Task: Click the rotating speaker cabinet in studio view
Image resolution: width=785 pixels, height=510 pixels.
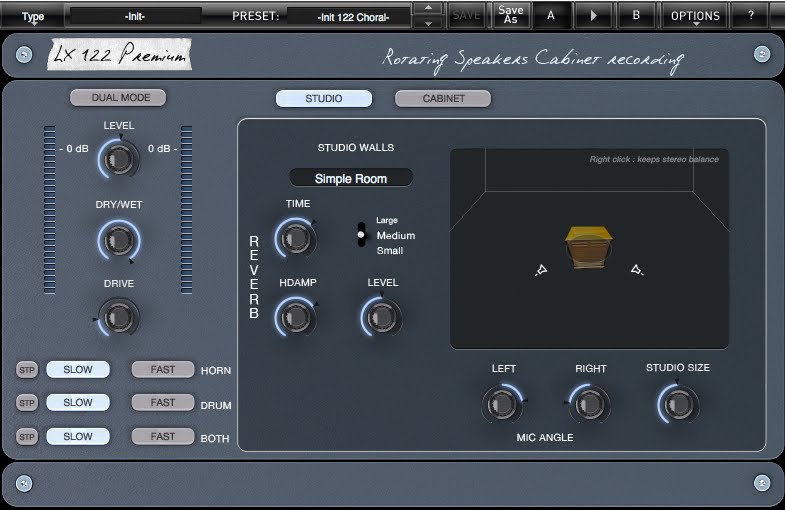Action: (588, 248)
